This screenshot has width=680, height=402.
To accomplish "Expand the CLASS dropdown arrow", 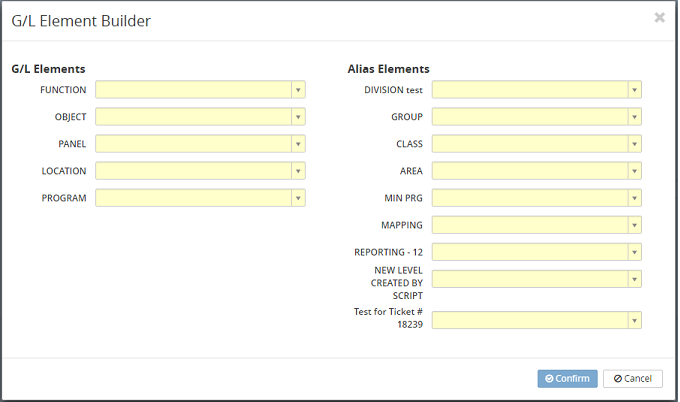I will tap(634, 144).
